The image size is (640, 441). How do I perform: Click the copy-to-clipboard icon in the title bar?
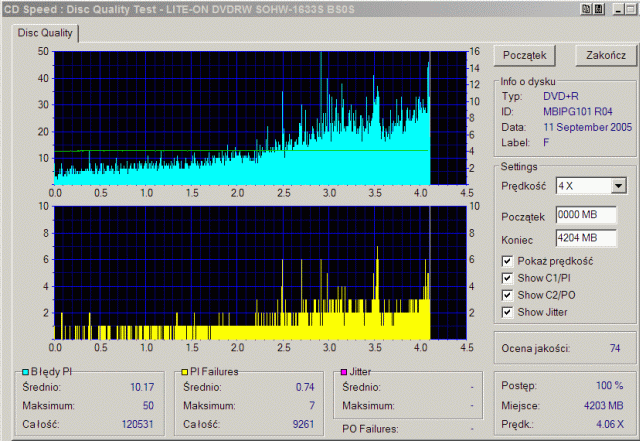tap(586, 9)
